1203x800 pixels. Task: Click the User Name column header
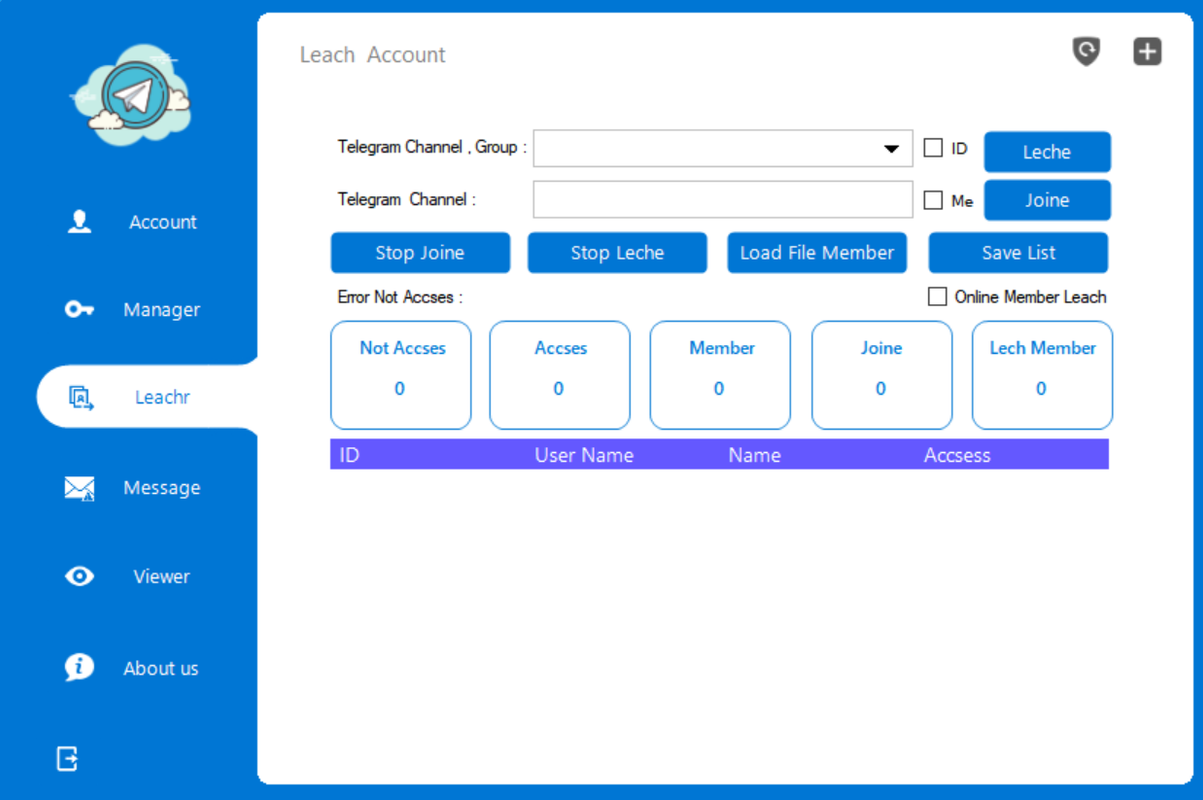(x=584, y=455)
